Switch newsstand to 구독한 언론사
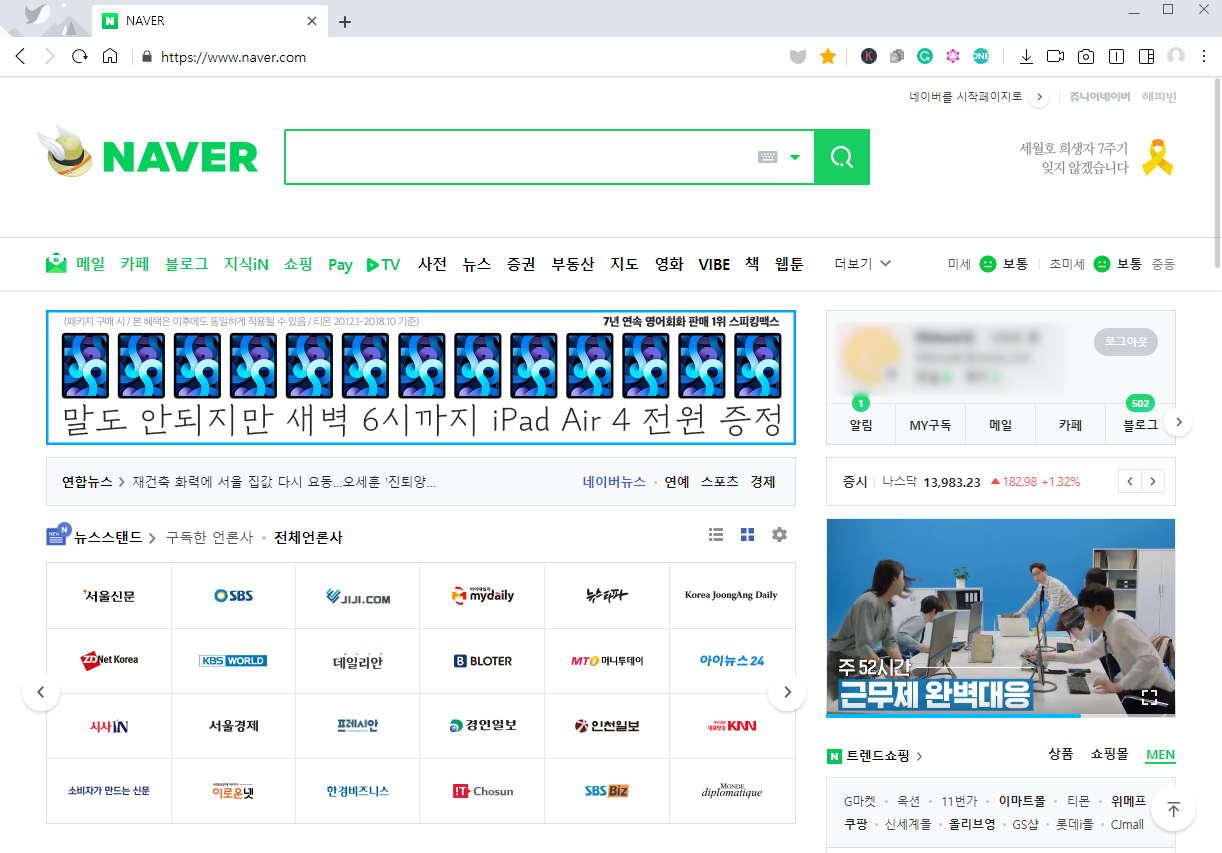The height and width of the screenshot is (853, 1222). pyautogui.click(x=209, y=537)
